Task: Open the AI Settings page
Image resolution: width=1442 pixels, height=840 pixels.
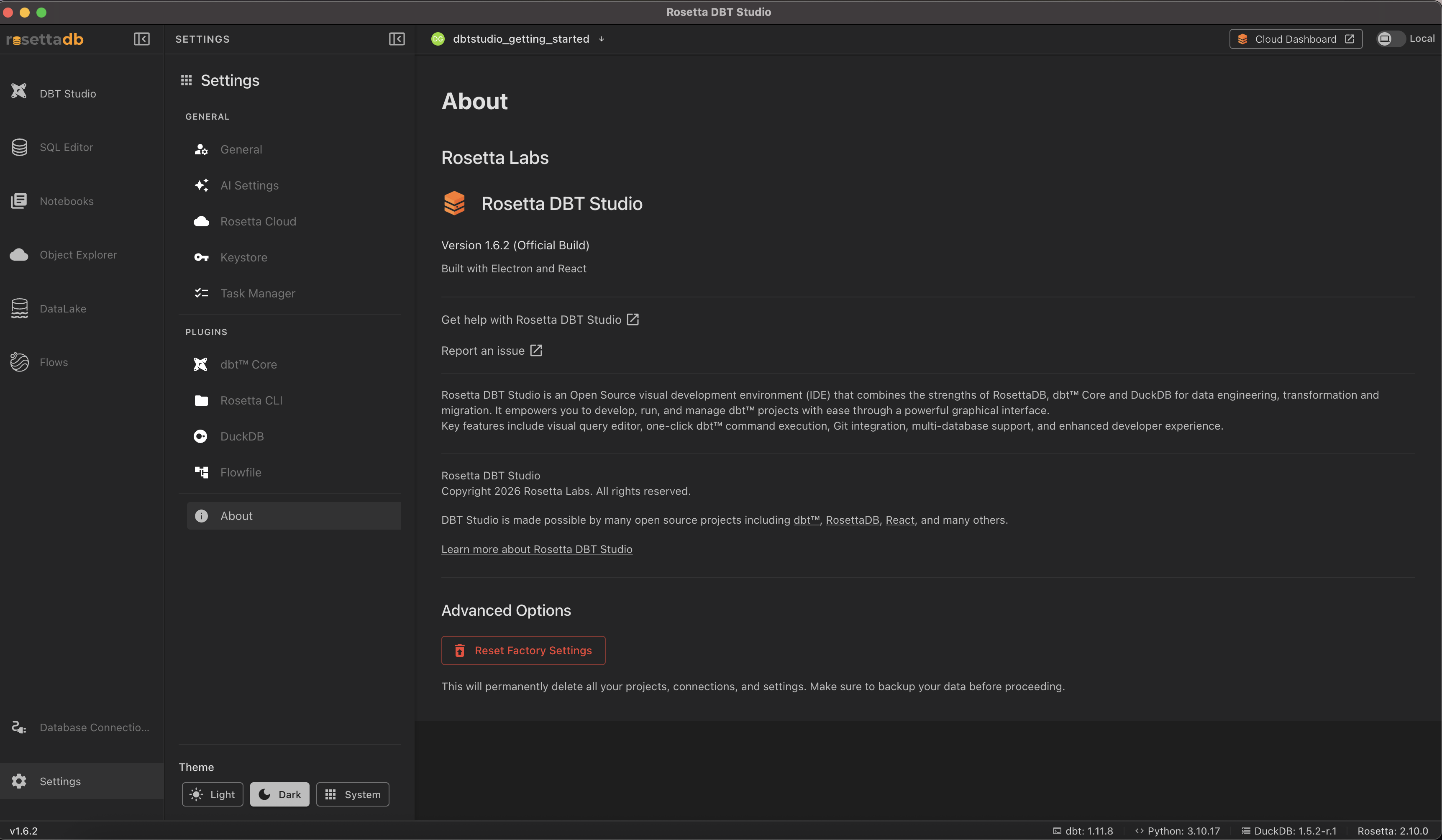Action: click(x=294, y=185)
